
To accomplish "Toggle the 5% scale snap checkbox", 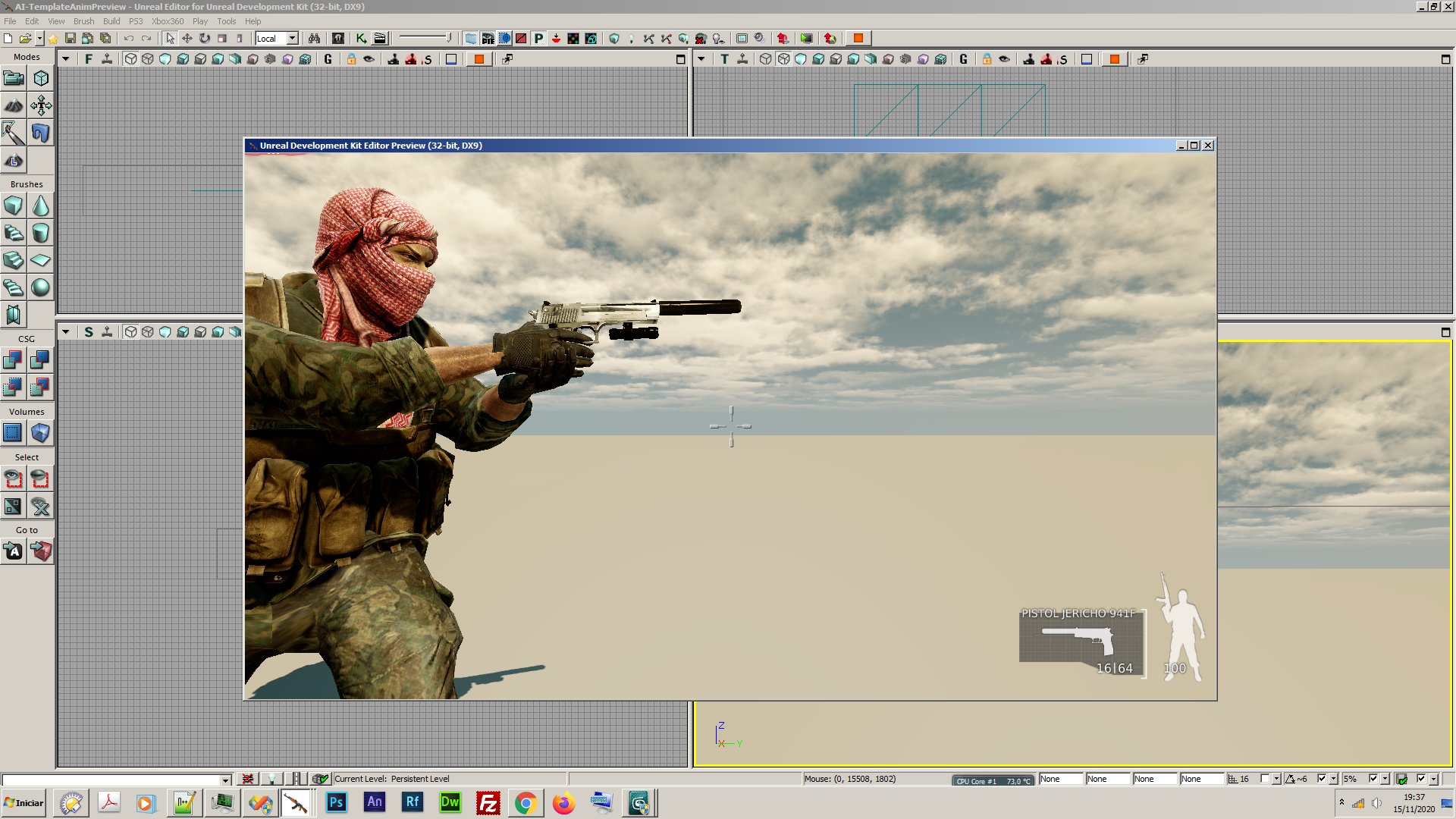I will 1373,779.
